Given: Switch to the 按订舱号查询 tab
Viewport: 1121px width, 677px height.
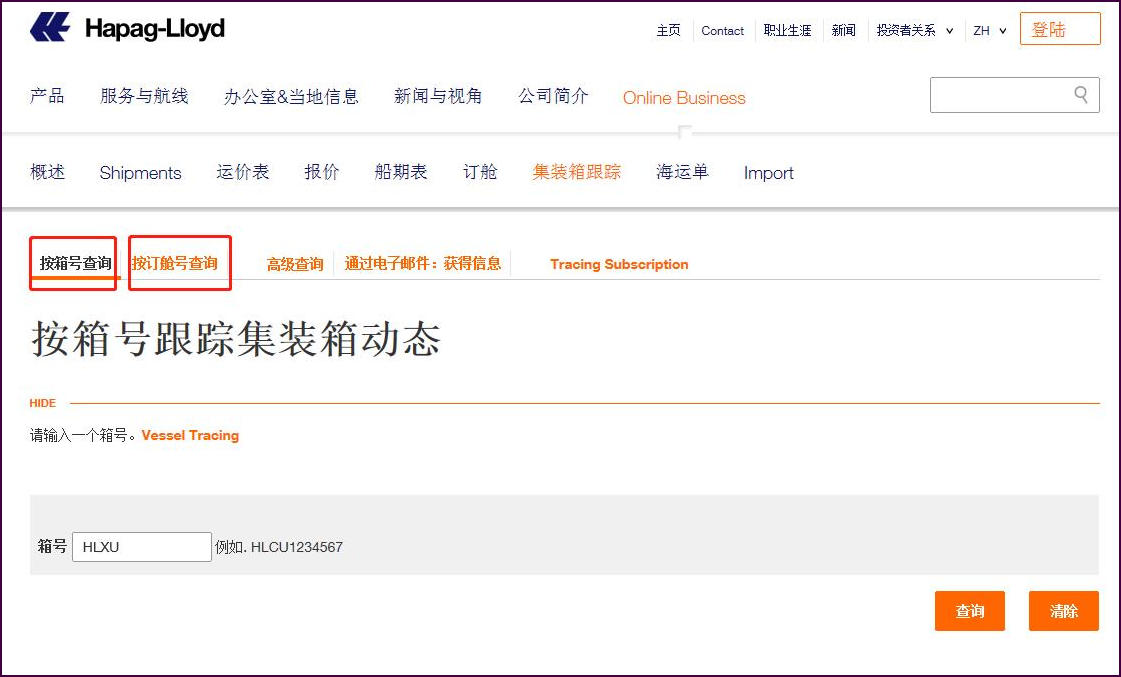Looking at the screenshot, I should [174, 263].
